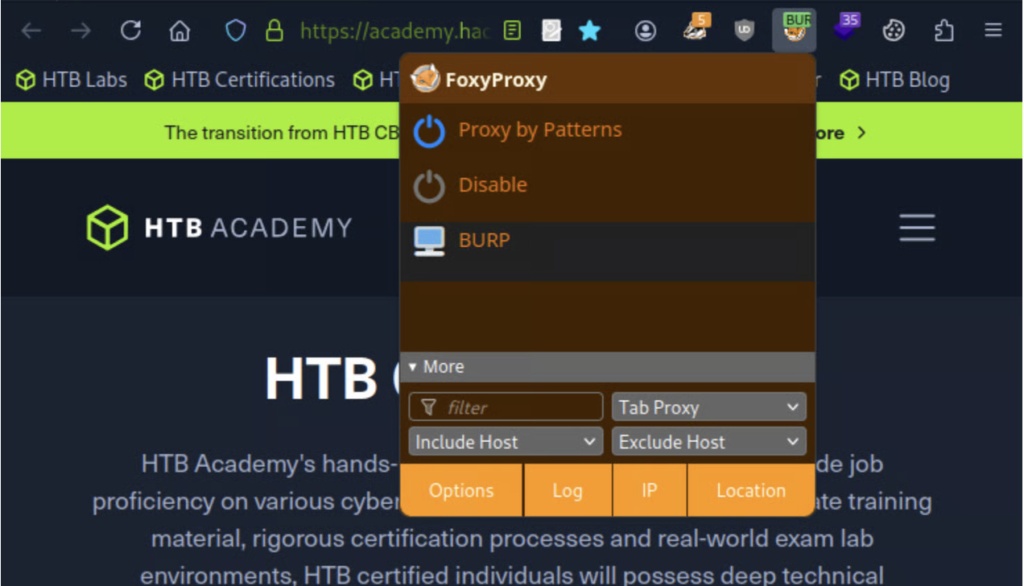The height and width of the screenshot is (586, 1024).
Task: Click the FoxyProxy extension toolbar icon
Action: tap(795, 30)
